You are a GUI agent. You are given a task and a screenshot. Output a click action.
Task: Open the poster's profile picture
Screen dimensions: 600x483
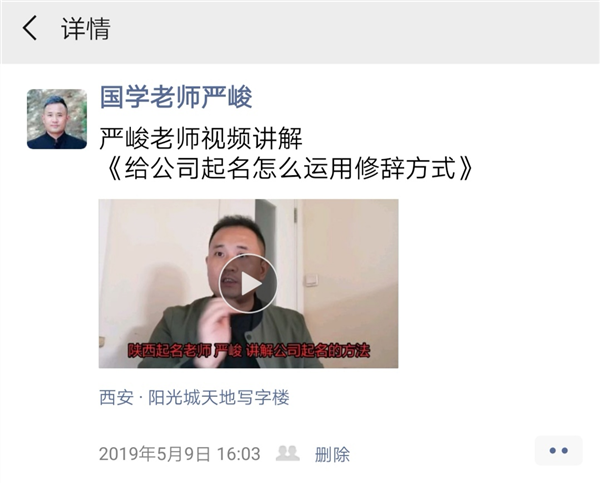[57, 119]
